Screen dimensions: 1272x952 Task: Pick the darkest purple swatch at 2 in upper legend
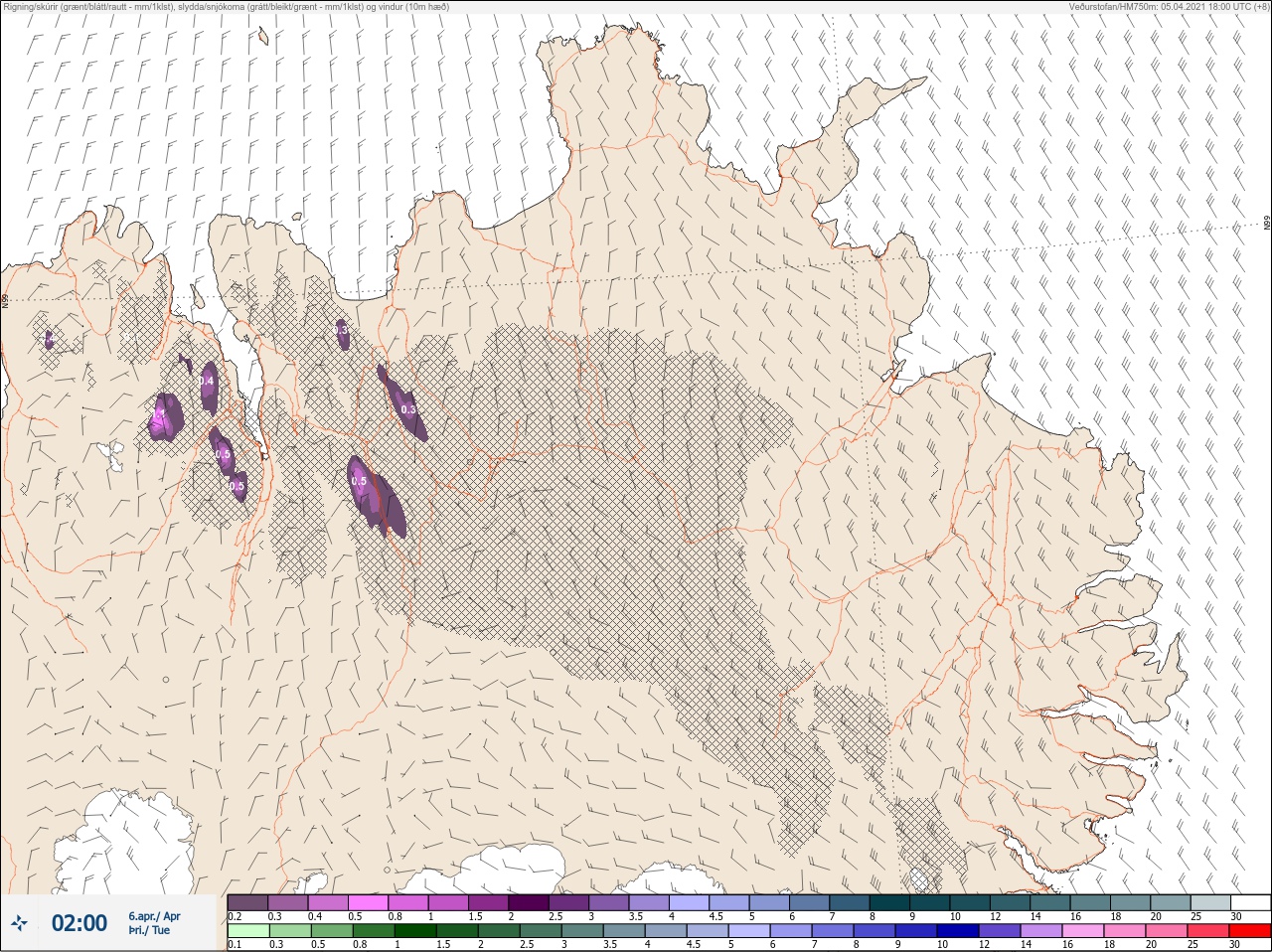point(529,902)
